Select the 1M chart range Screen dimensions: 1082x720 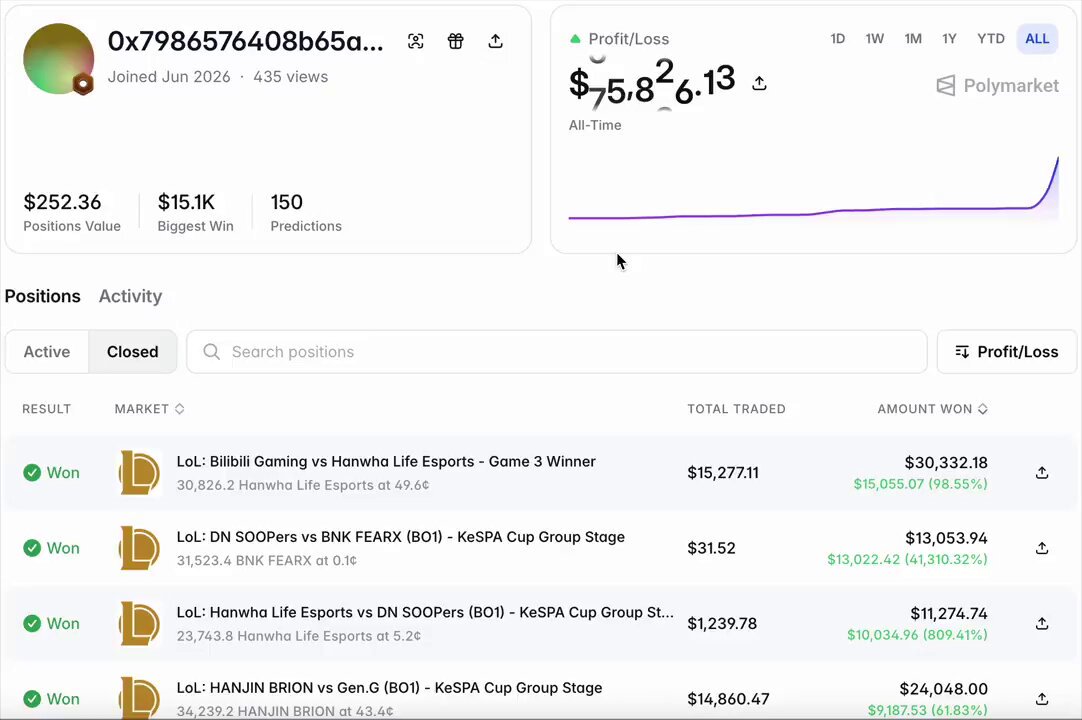(x=913, y=39)
